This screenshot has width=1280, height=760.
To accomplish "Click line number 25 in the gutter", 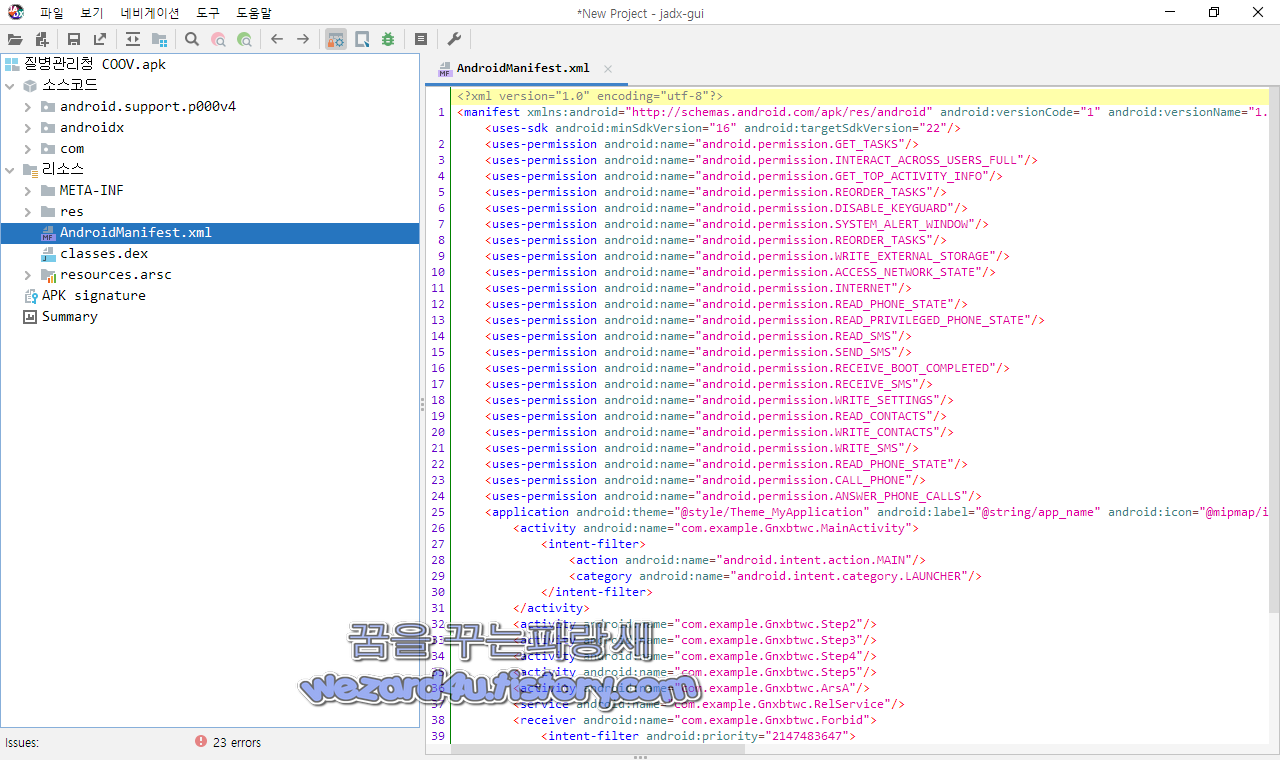I will click(438, 512).
